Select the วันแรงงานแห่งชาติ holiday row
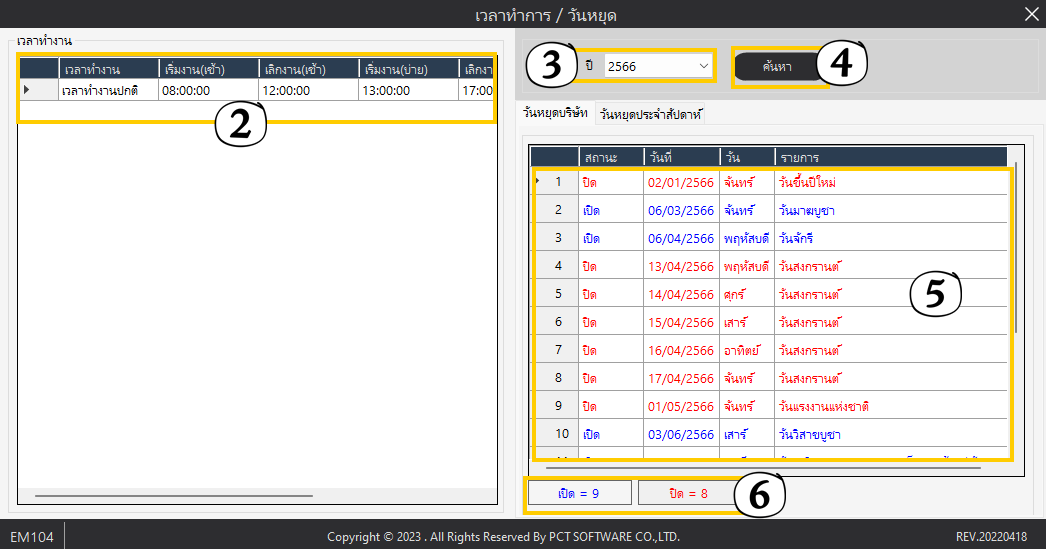Image resolution: width=1046 pixels, height=549 pixels. (x=823, y=407)
